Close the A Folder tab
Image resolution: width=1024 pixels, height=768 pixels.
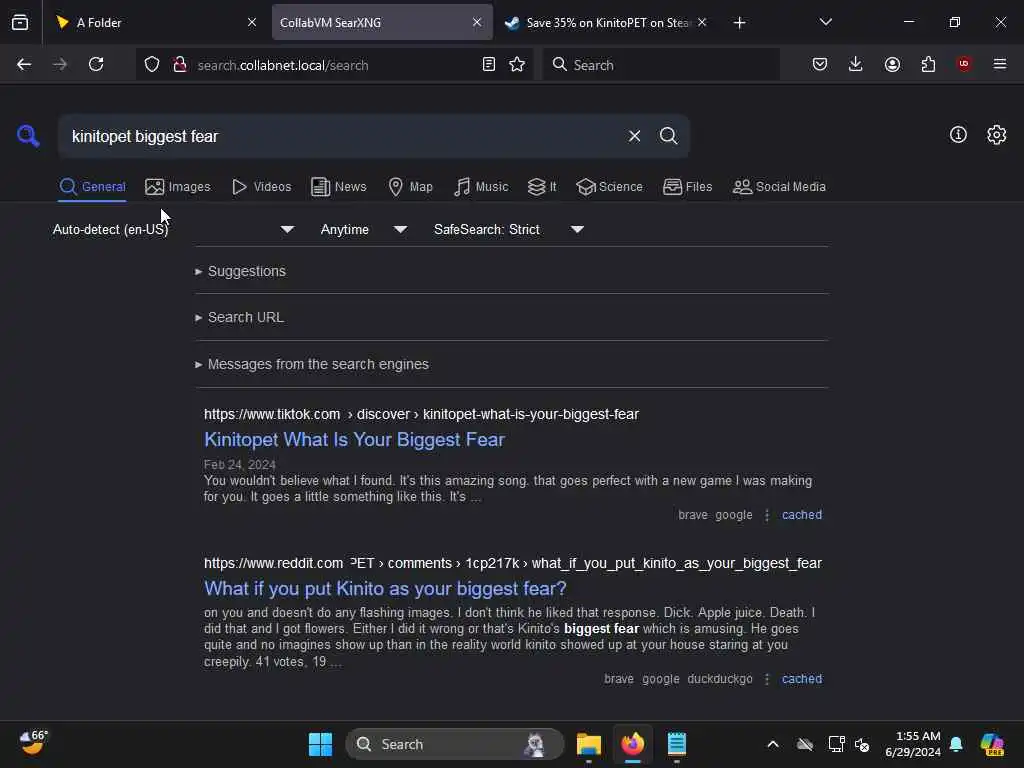pyautogui.click(x=252, y=22)
